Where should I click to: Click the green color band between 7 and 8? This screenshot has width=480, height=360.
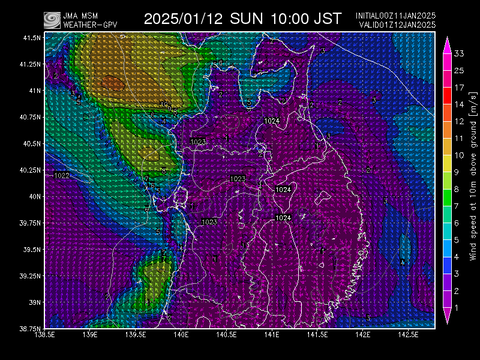447,198
